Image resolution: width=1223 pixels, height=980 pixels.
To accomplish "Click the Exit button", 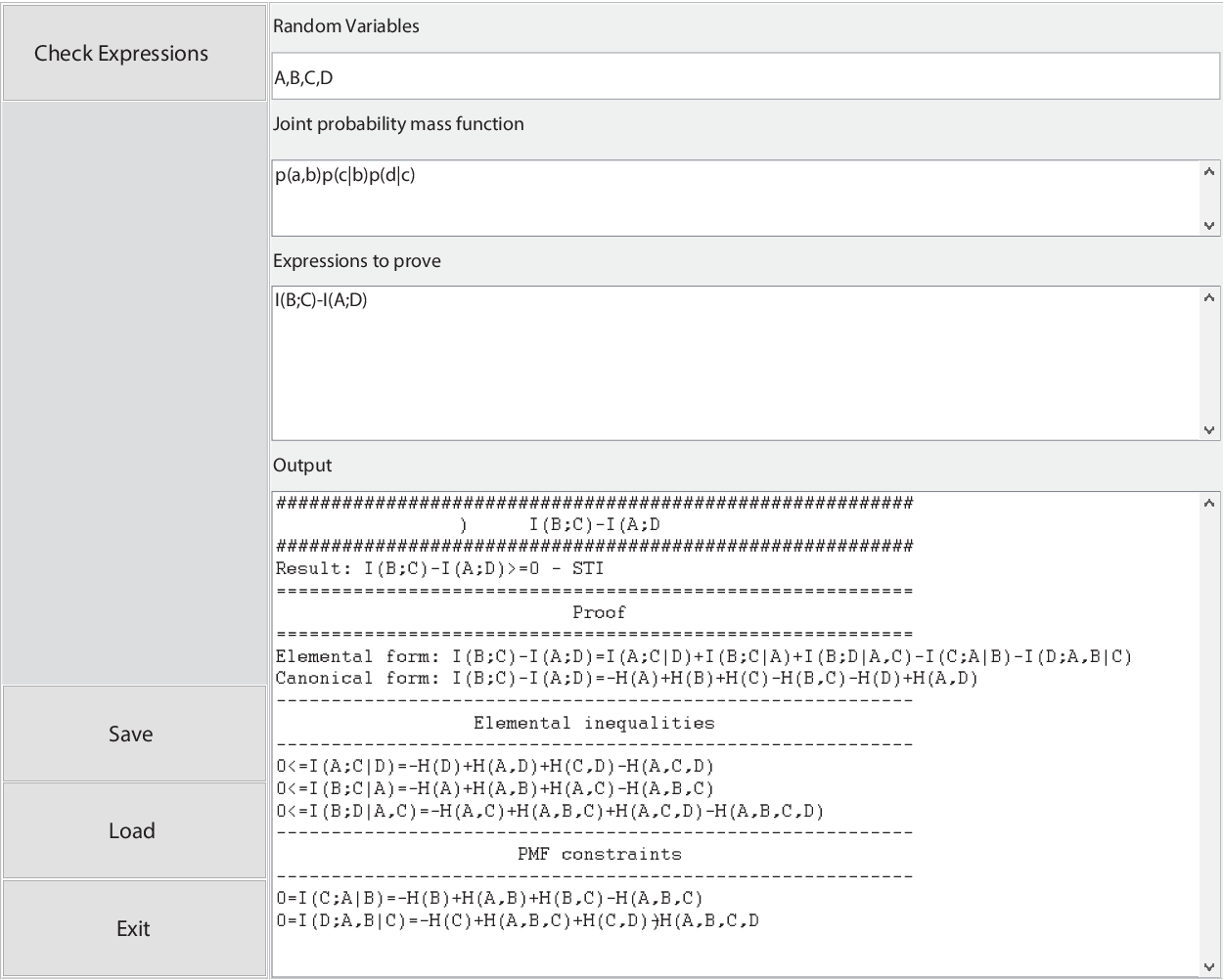I will point(134,928).
